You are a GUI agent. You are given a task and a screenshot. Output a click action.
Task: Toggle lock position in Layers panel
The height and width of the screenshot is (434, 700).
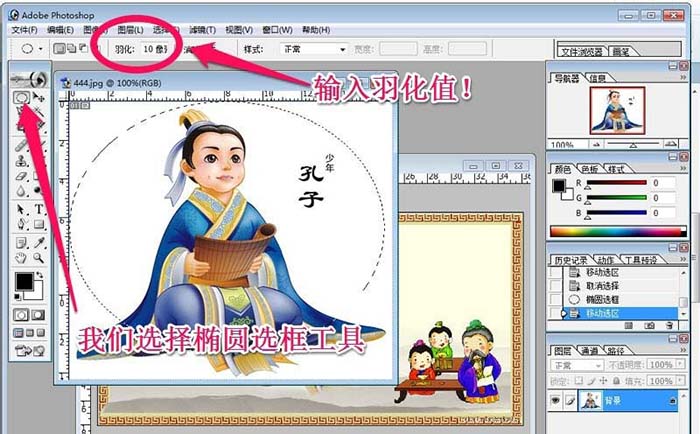pyautogui.click(x=604, y=381)
